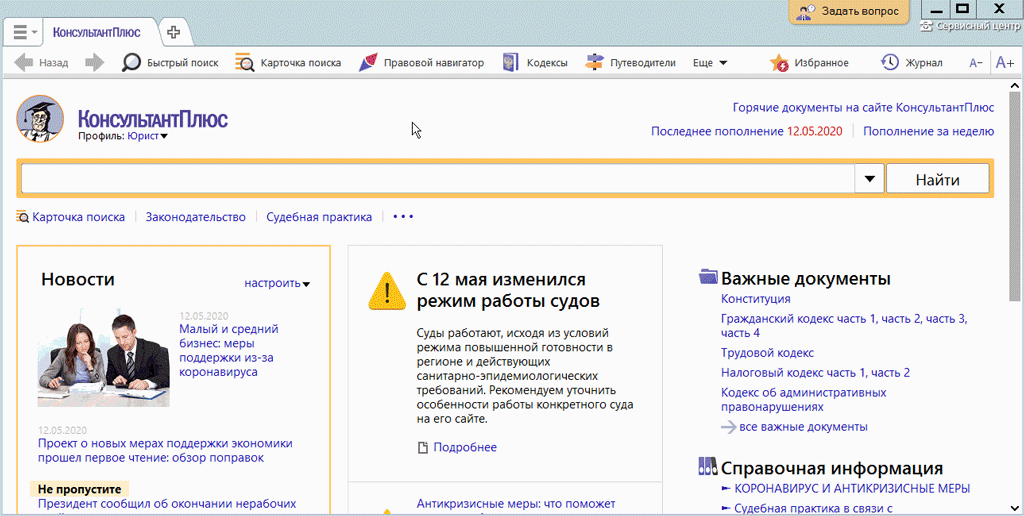Open Гражданский кодекс link

[x=844, y=326]
